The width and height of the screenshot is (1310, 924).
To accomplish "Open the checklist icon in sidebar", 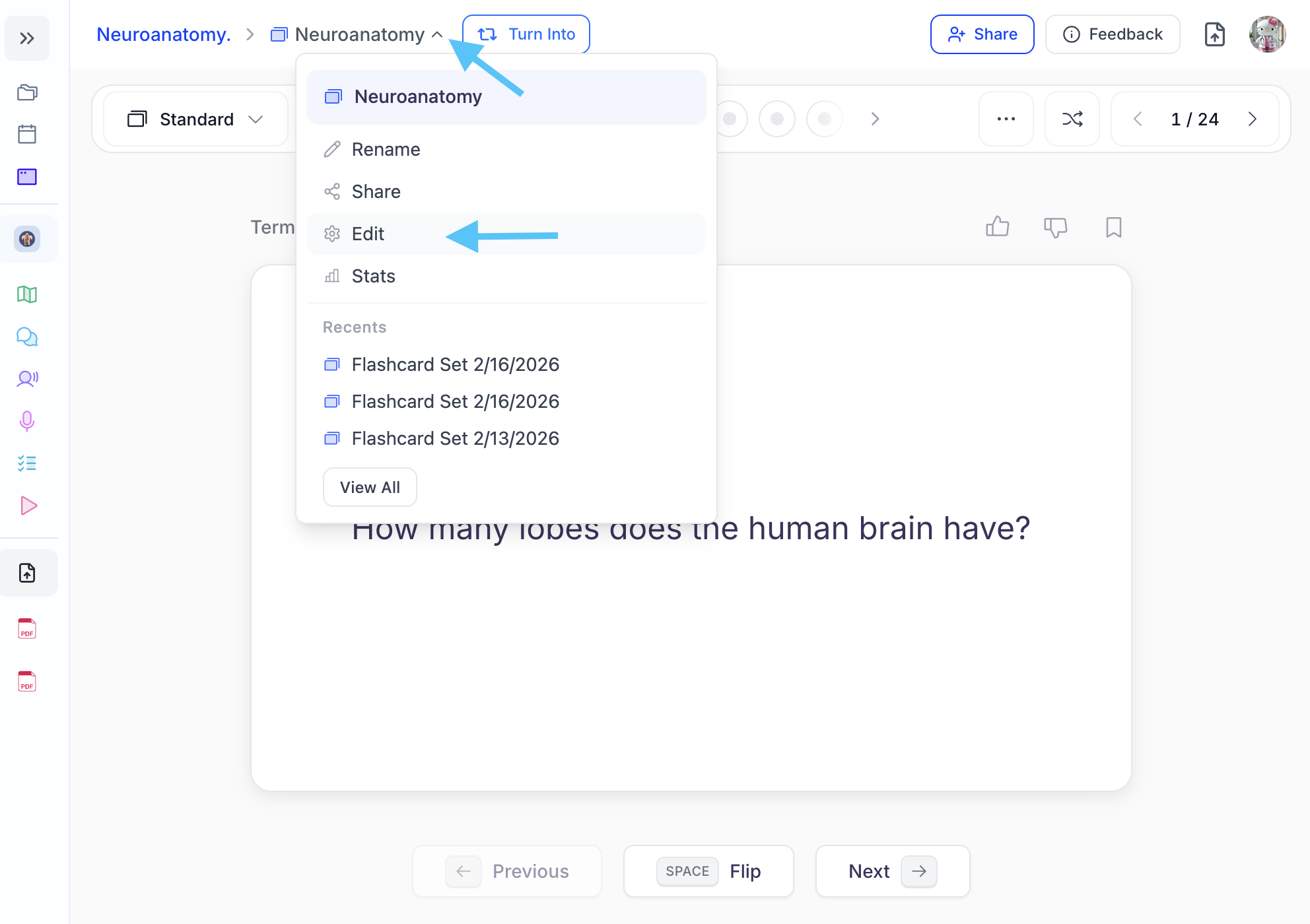I will [x=27, y=463].
